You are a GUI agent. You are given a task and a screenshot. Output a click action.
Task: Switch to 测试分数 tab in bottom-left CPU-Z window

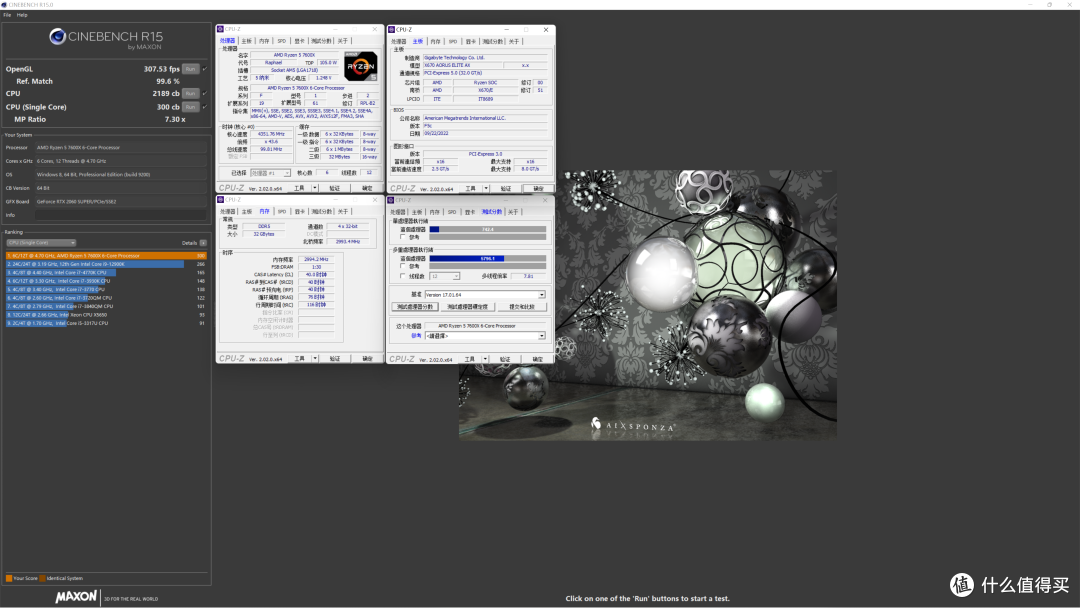click(321, 211)
